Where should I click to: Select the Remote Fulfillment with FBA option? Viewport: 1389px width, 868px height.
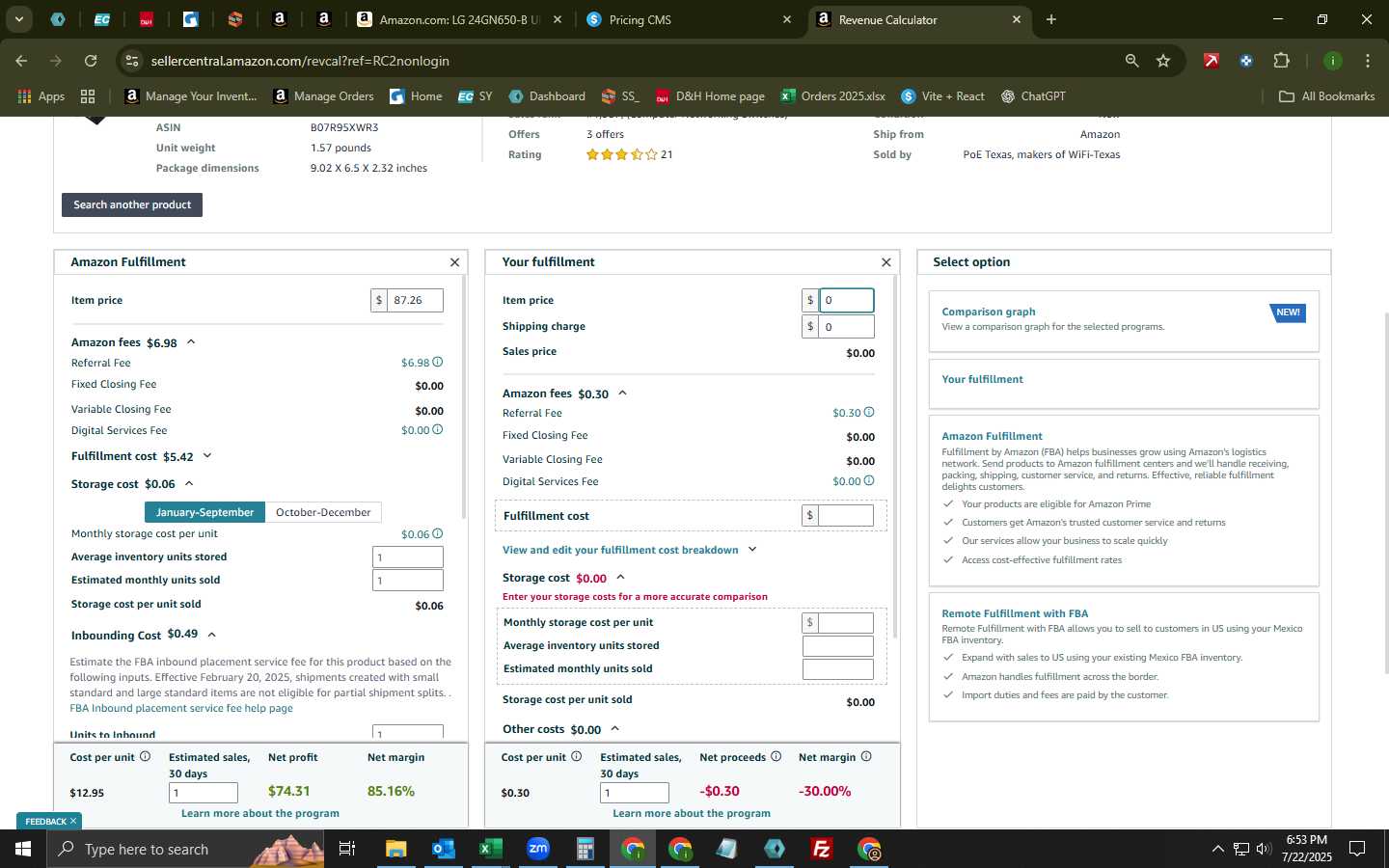[x=1124, y=659]
